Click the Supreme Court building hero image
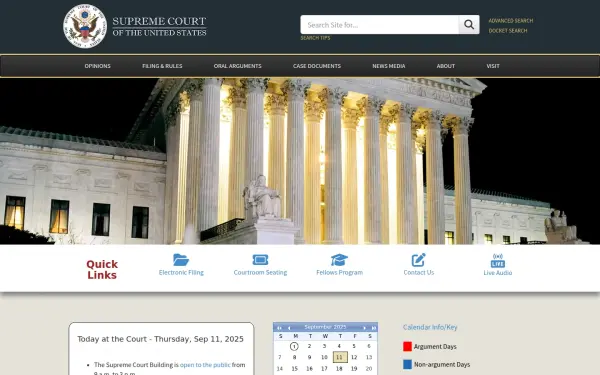600x375 pixels. click(300, 161)
